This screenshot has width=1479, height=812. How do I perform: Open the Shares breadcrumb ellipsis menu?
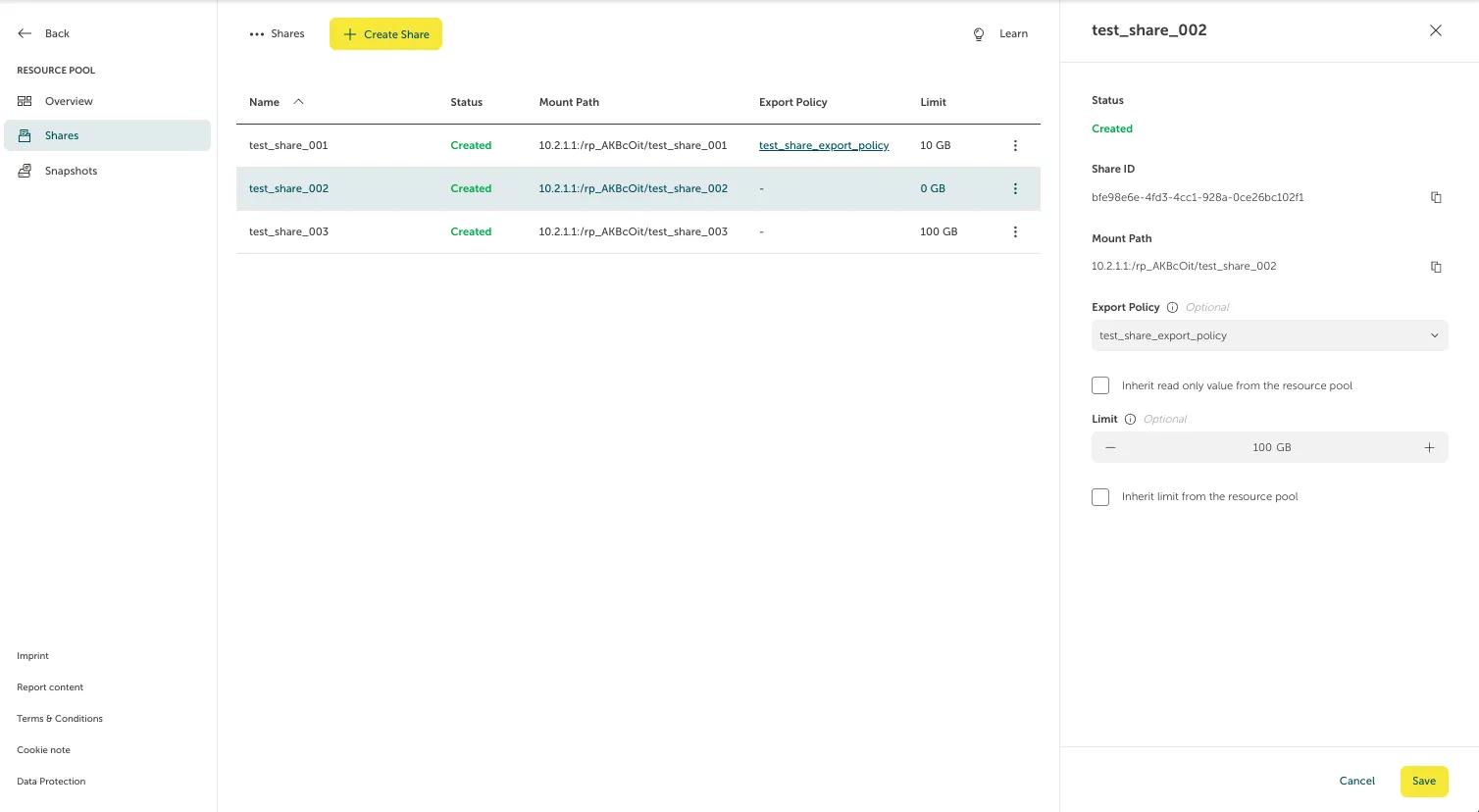257,34
